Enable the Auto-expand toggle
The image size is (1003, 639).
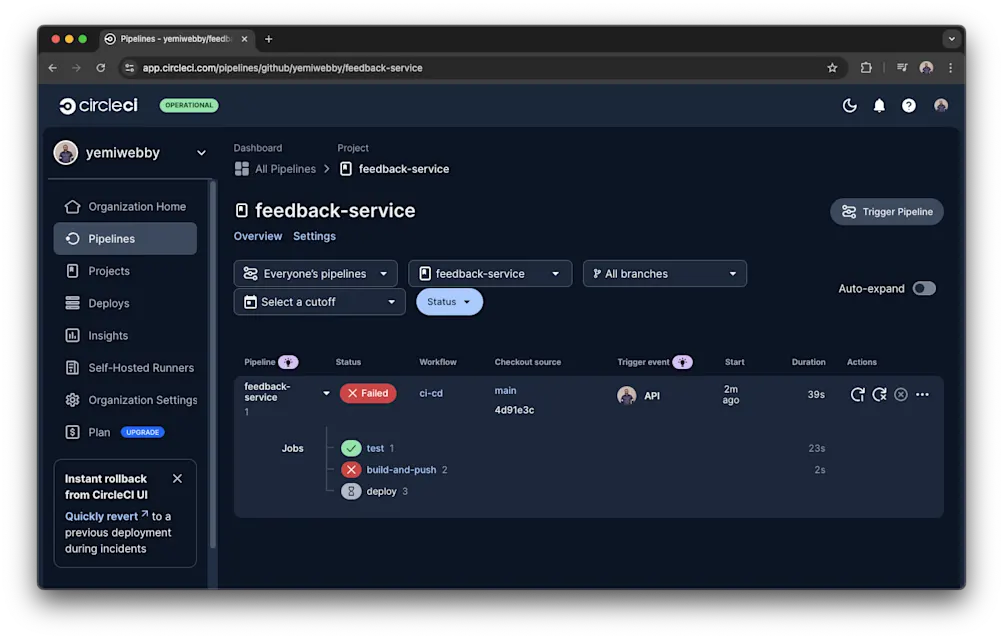coord(924,288)
